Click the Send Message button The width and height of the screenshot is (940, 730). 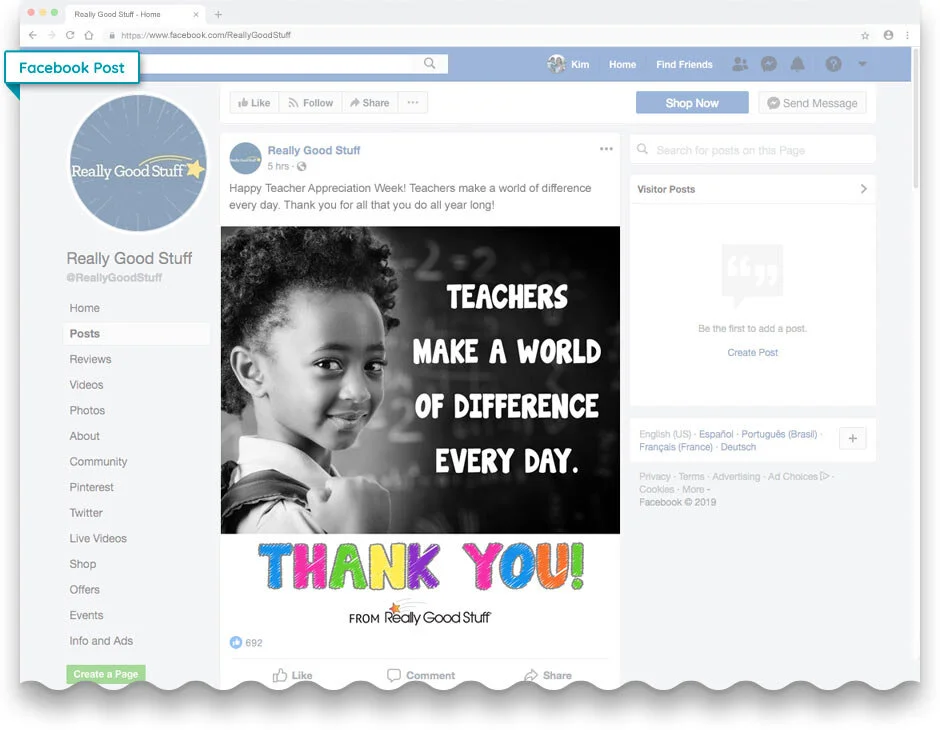(x=812, y=102)
